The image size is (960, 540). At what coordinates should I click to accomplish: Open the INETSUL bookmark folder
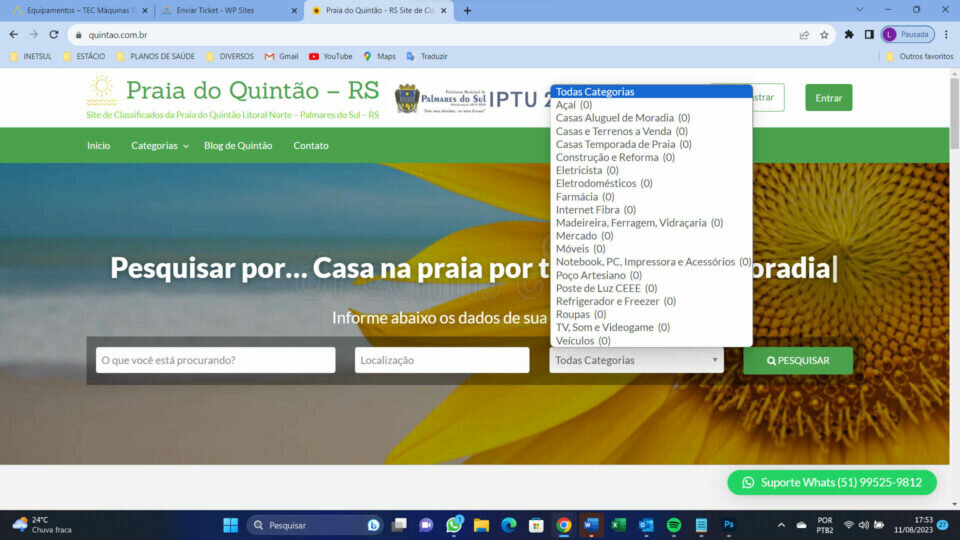tap(31, 56)
